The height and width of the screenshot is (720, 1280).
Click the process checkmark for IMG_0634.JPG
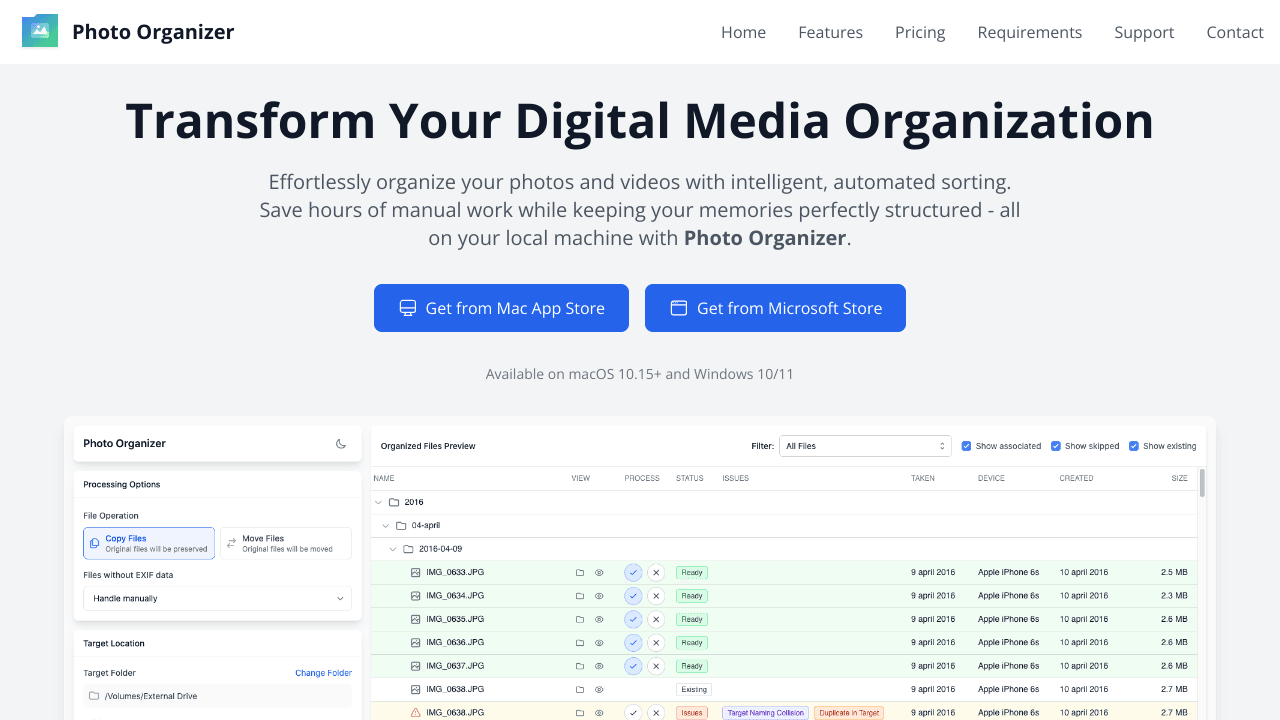[x=633, y=596]
